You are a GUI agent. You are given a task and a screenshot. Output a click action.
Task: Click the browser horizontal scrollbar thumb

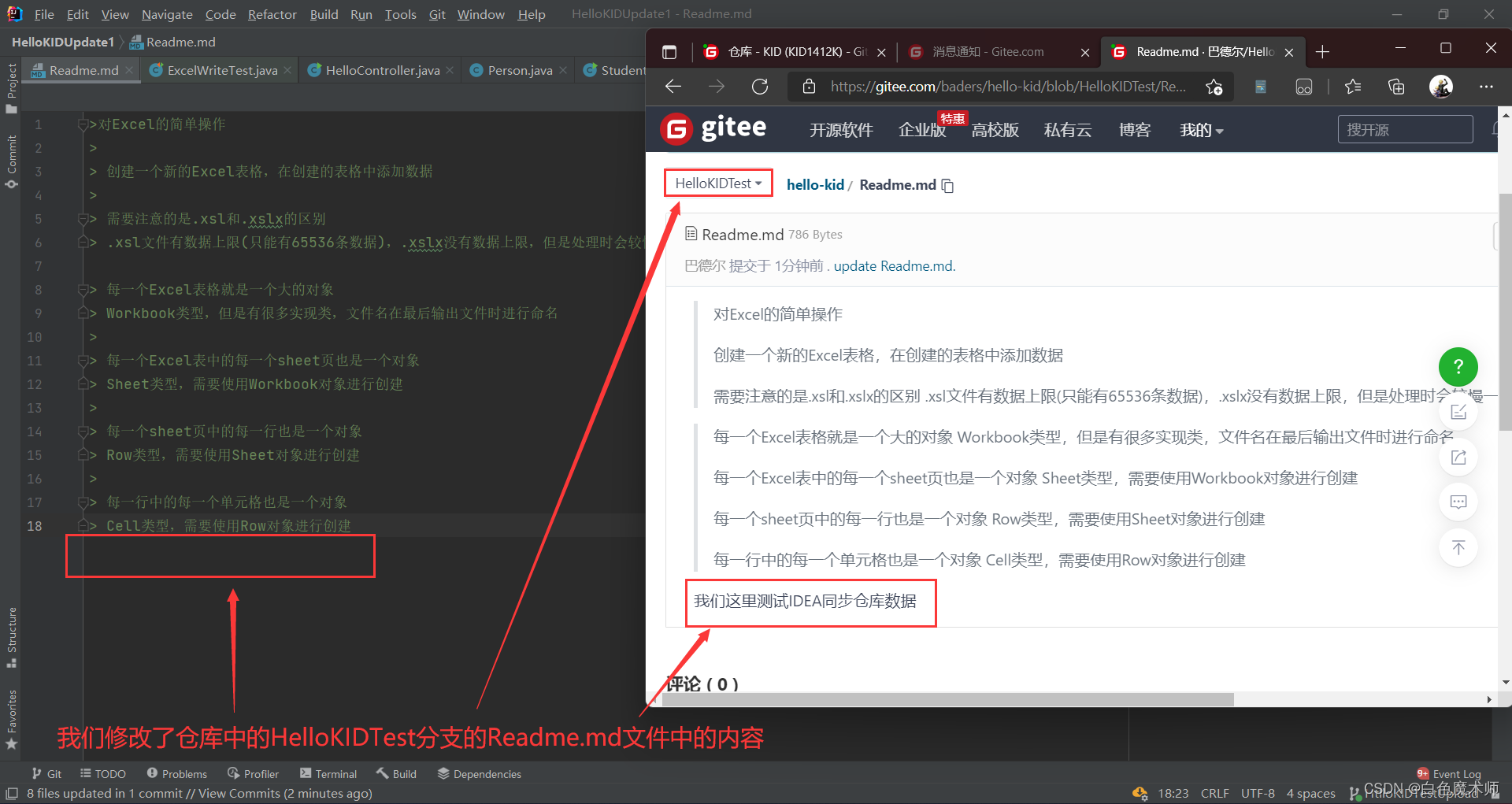coord(949,699)
